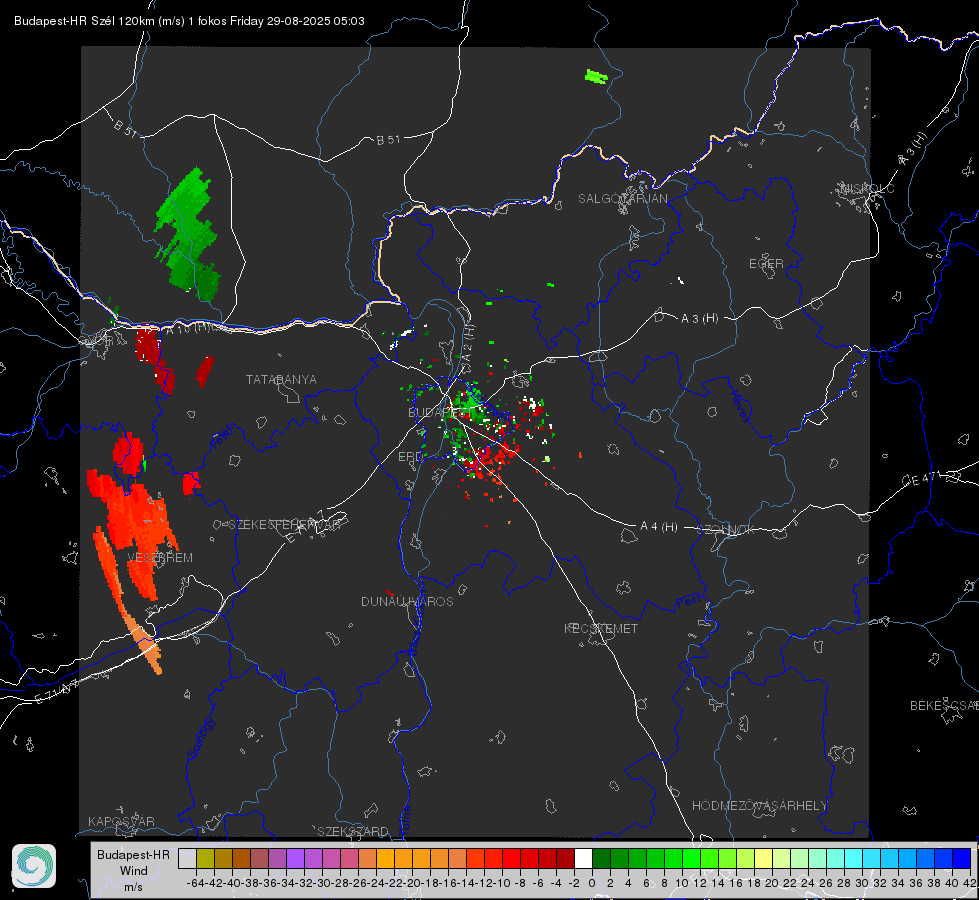Select the 'Pest' county label

(x=689, y=602)
